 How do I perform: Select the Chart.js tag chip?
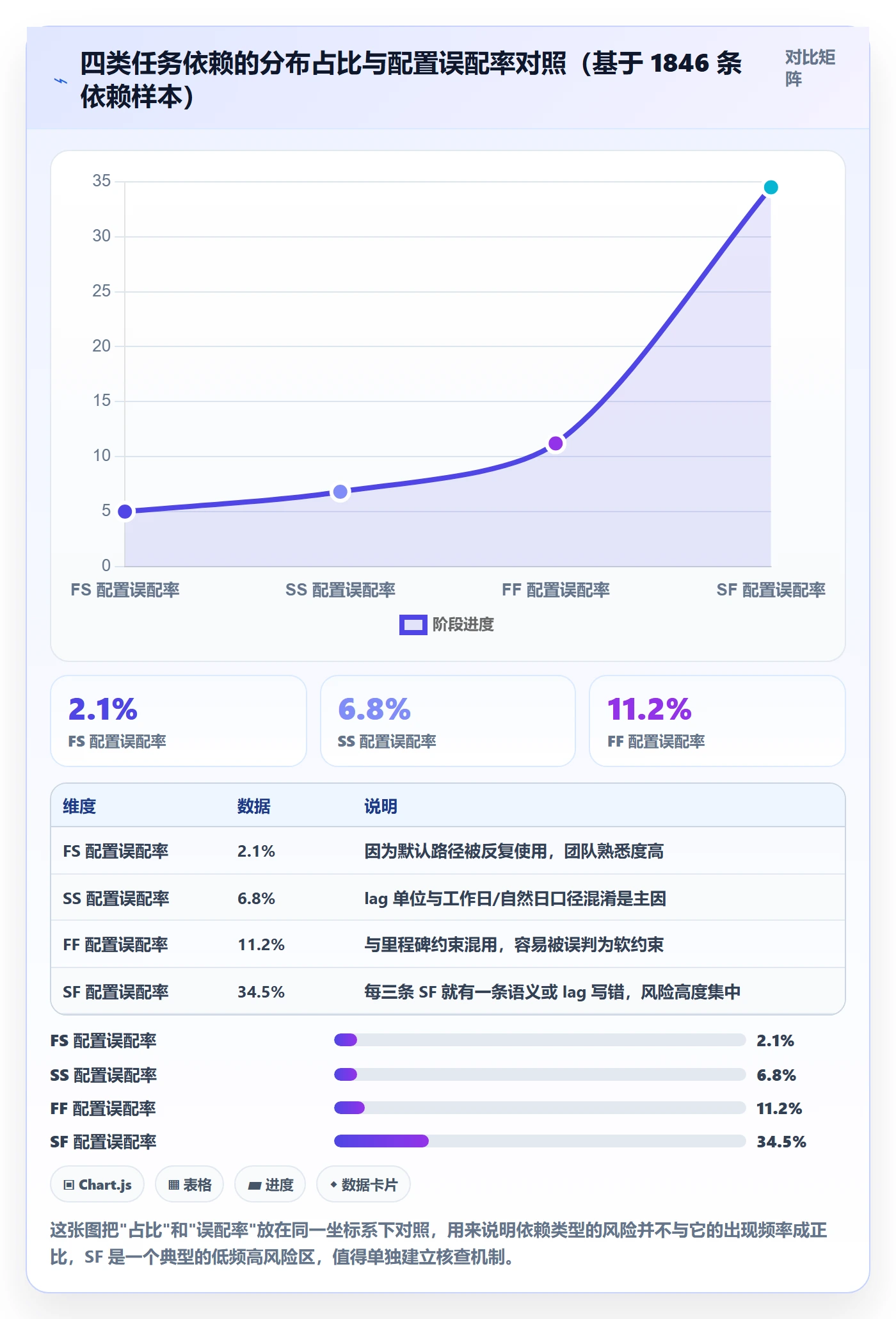tap(97, 1185)
